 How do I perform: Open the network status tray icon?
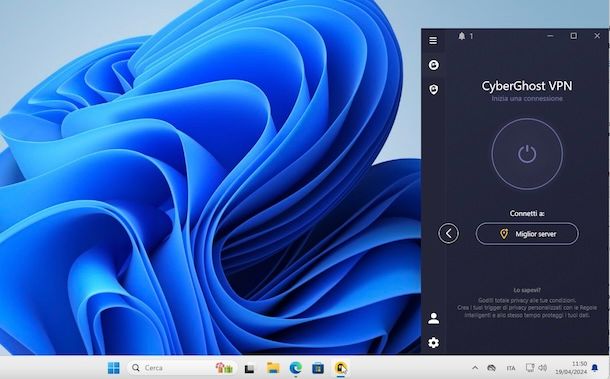529,367
